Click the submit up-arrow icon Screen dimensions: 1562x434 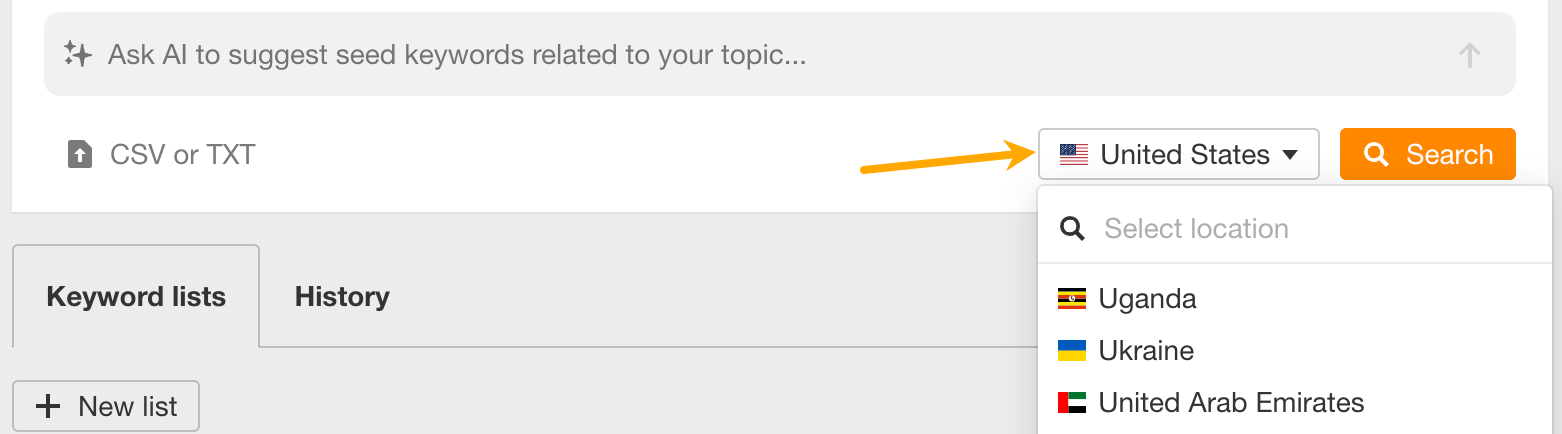tap(1469, 55)
